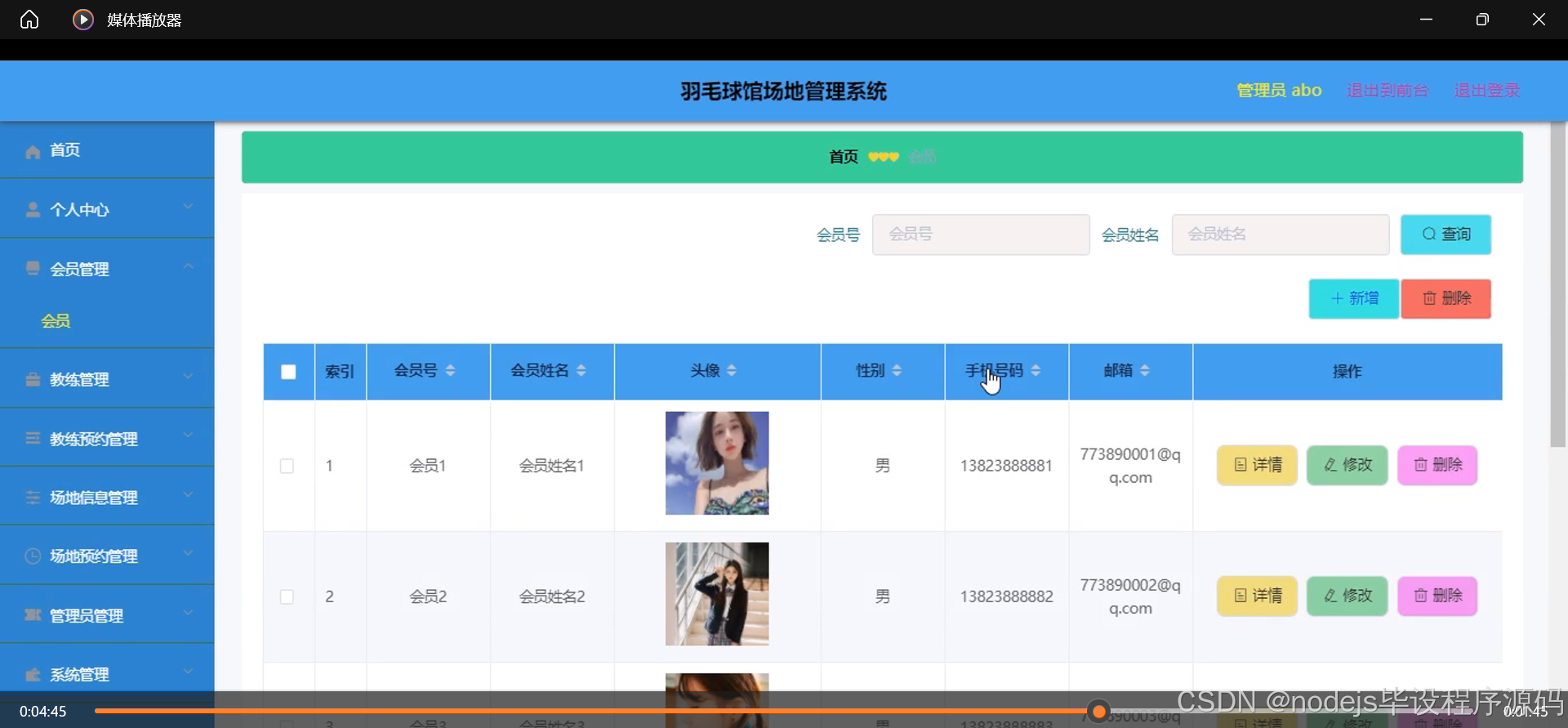The height and width of the screenshot is (728, 1568).
Task: Click phone number 13823888882
Action: pos(1006,596)
